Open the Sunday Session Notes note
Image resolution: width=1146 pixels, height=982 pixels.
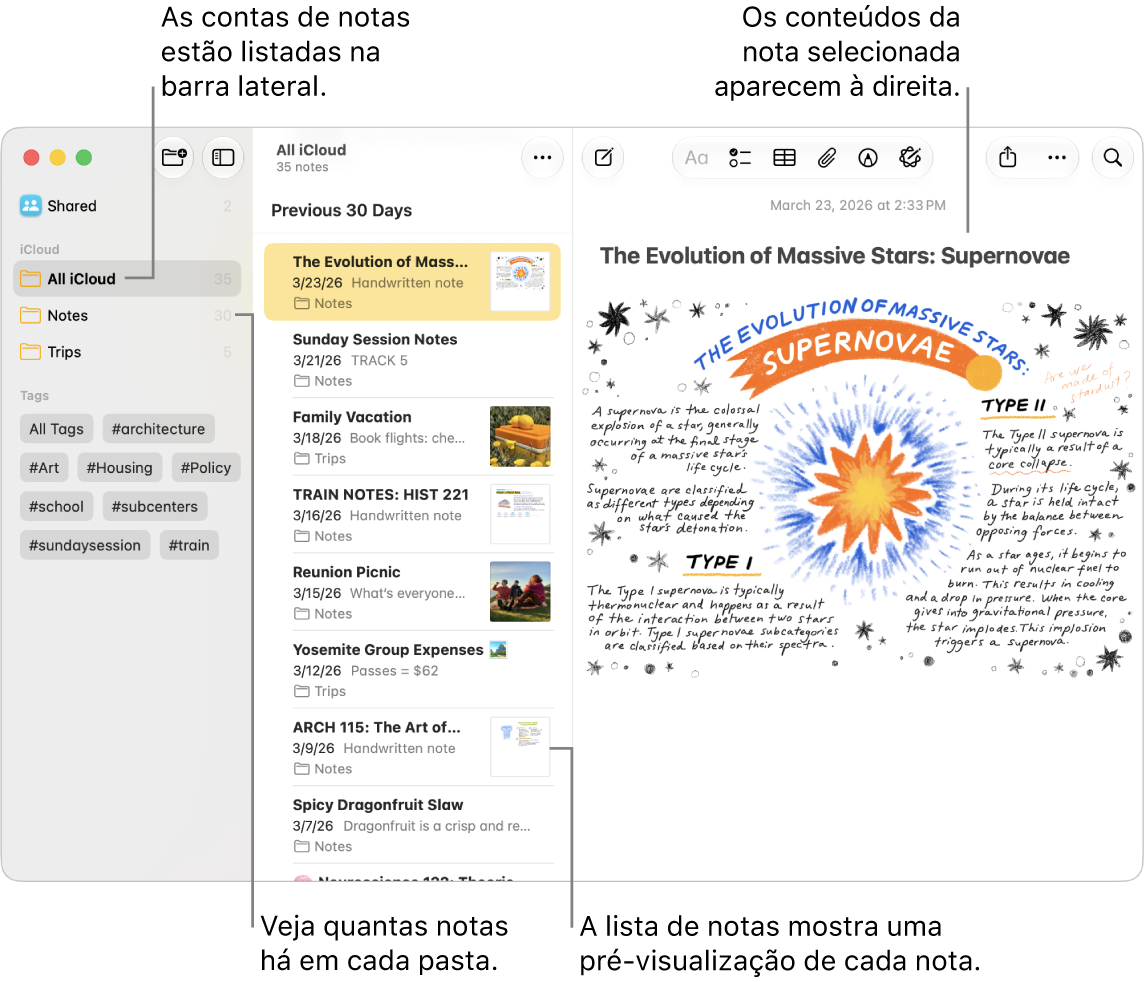pyautogui.click(x=412, y=359)
